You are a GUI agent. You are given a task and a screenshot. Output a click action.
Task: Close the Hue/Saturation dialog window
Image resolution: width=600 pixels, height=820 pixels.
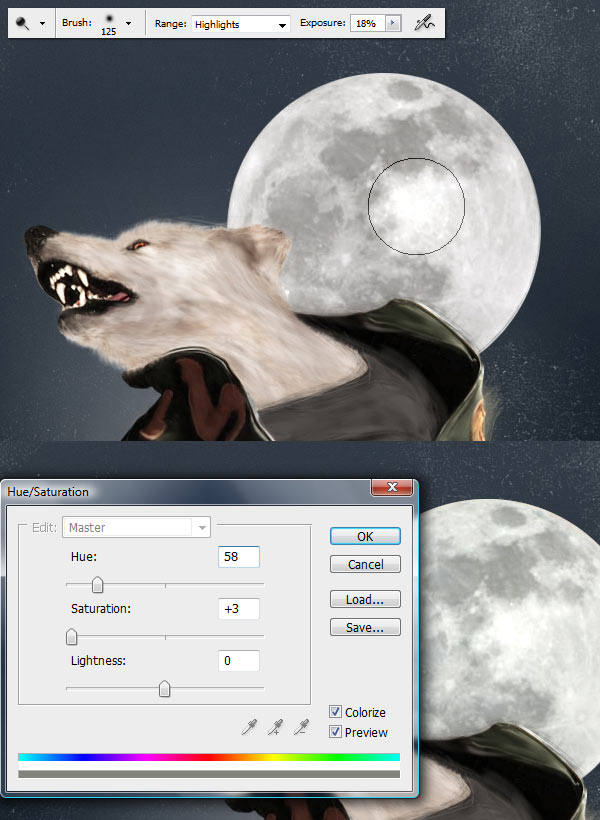(x=392, y=487)
